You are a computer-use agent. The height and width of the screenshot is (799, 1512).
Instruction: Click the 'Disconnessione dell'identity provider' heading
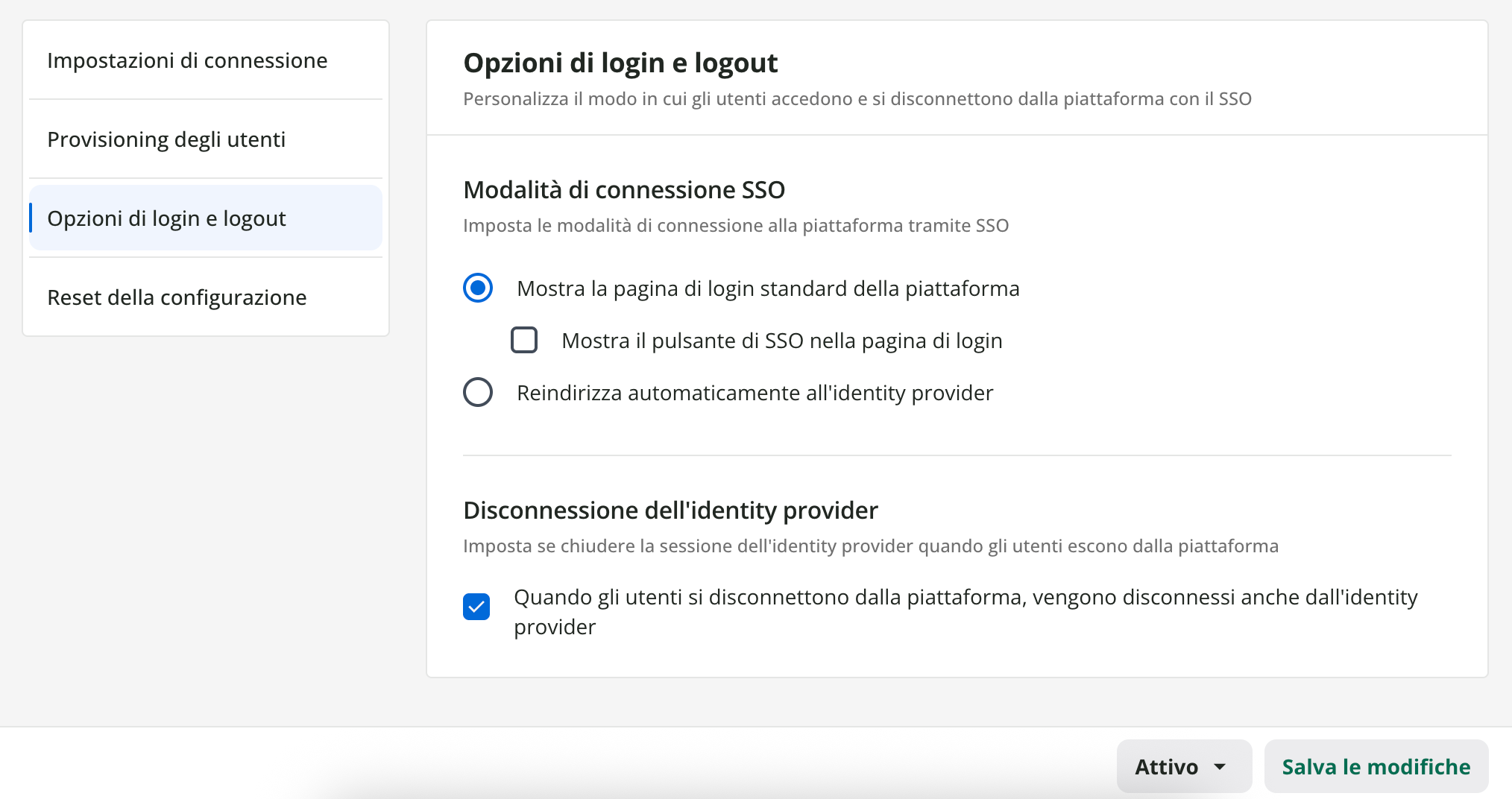click(x=670, y=511)
